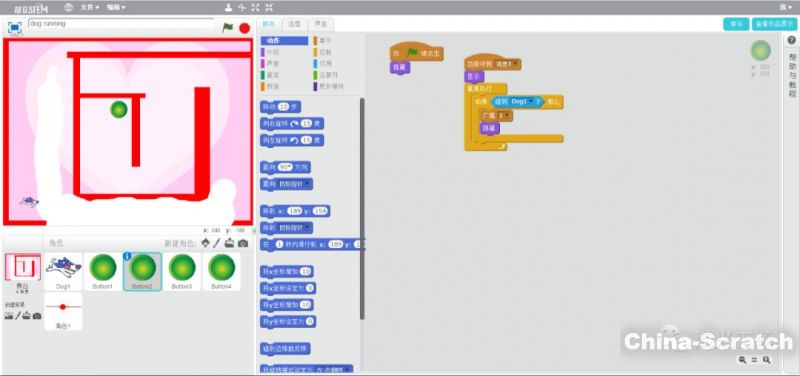
Task: Open the 编辑 (Edit) dropdown menu
Action: pyautogui.click(x=116, y=8)
